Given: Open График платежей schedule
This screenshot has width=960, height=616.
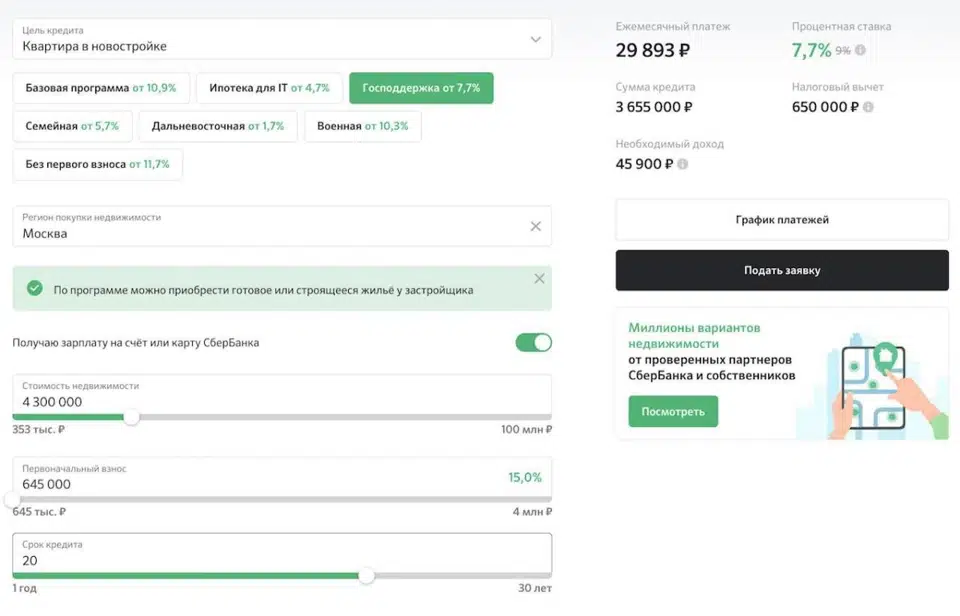Looking at the screenshot, I should click(781, 220).
